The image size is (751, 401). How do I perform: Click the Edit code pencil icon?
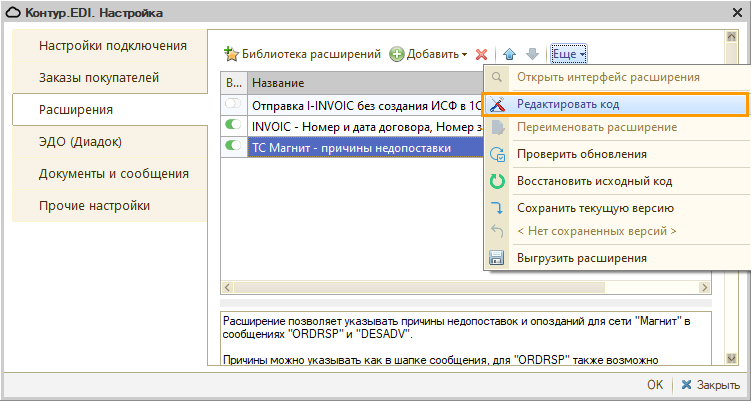497,103
